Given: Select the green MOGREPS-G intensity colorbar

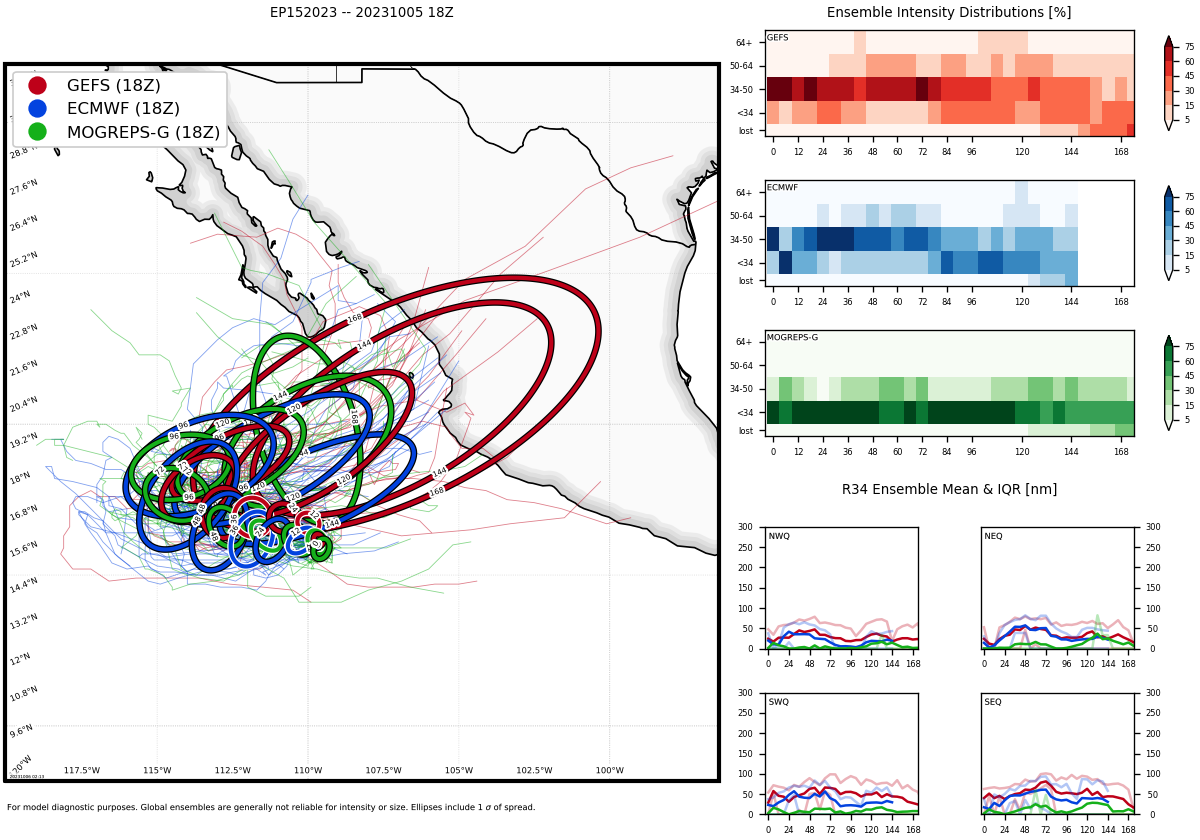Looking at the screenshot, I should click(x=1169, y=383).
